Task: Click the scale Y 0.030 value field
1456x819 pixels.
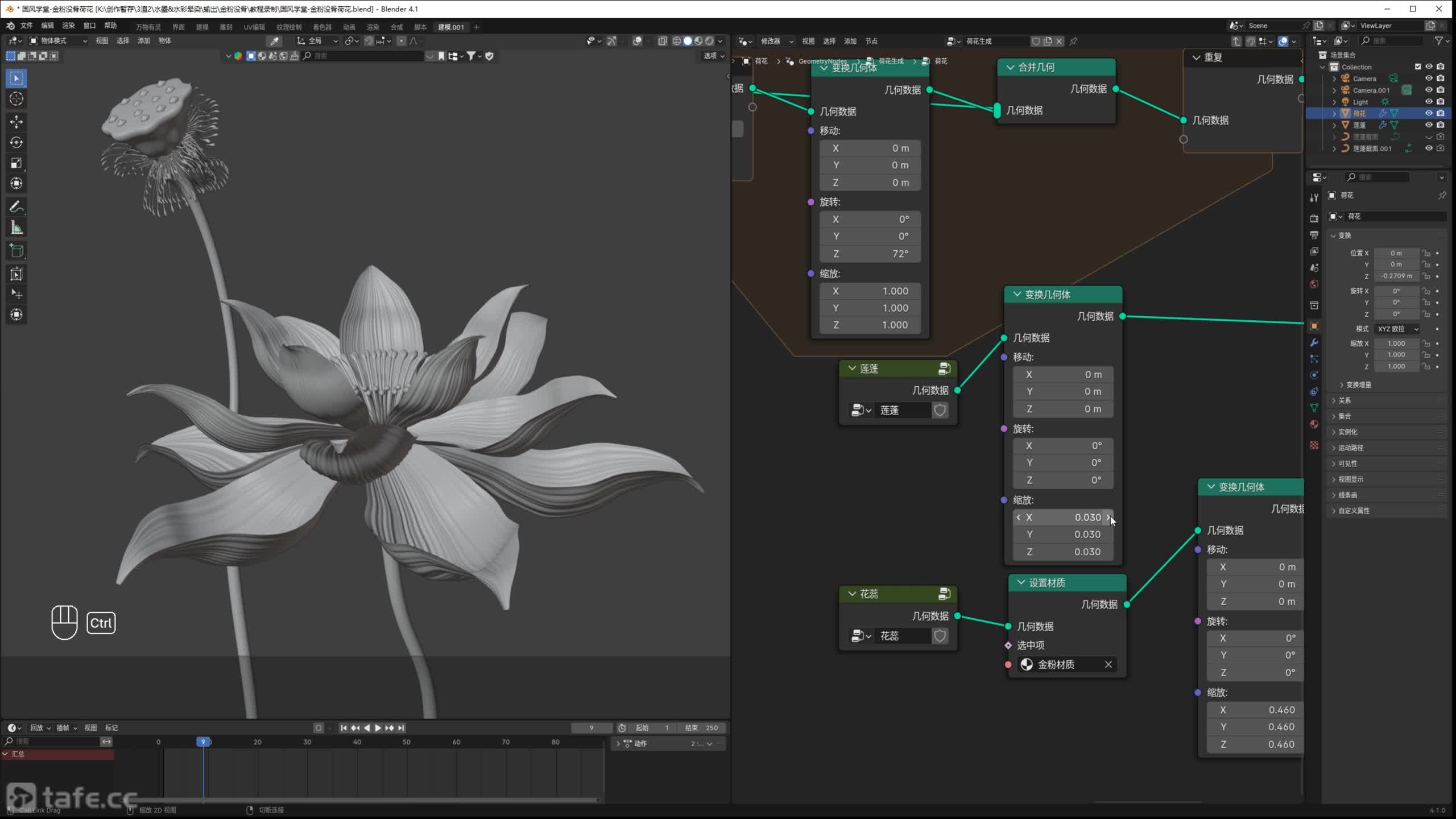Action: (x=1062, y=534)
